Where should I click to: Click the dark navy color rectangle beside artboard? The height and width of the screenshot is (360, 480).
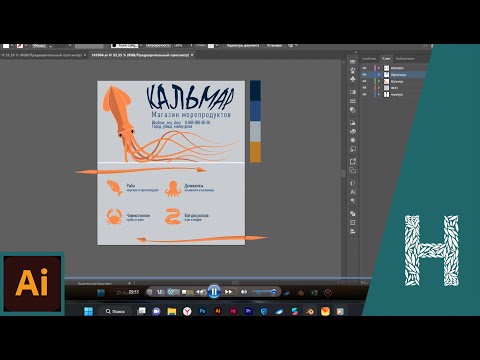click(x=255, y=91)
